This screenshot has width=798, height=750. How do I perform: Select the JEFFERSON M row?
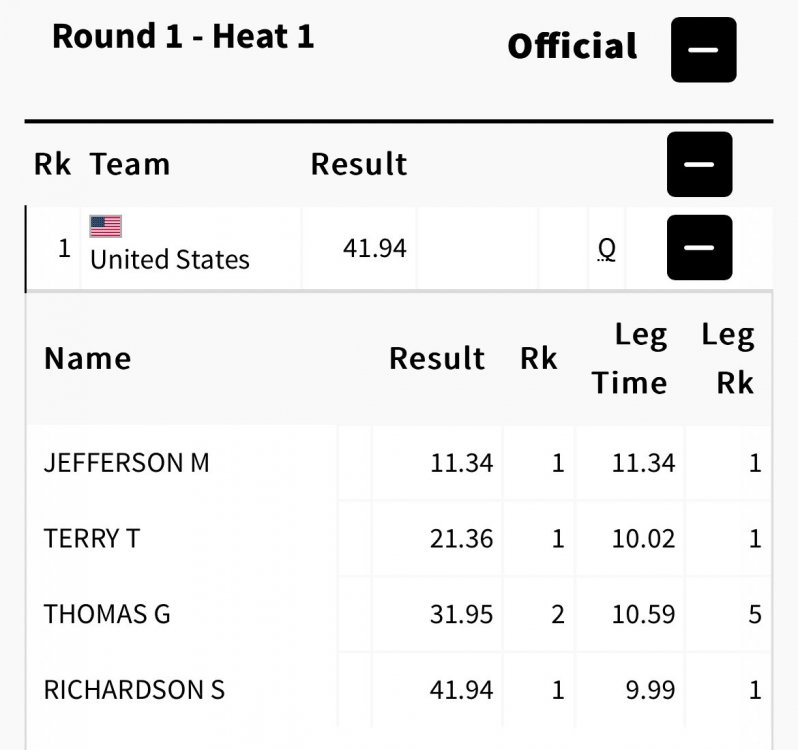[x=127, y=463]
